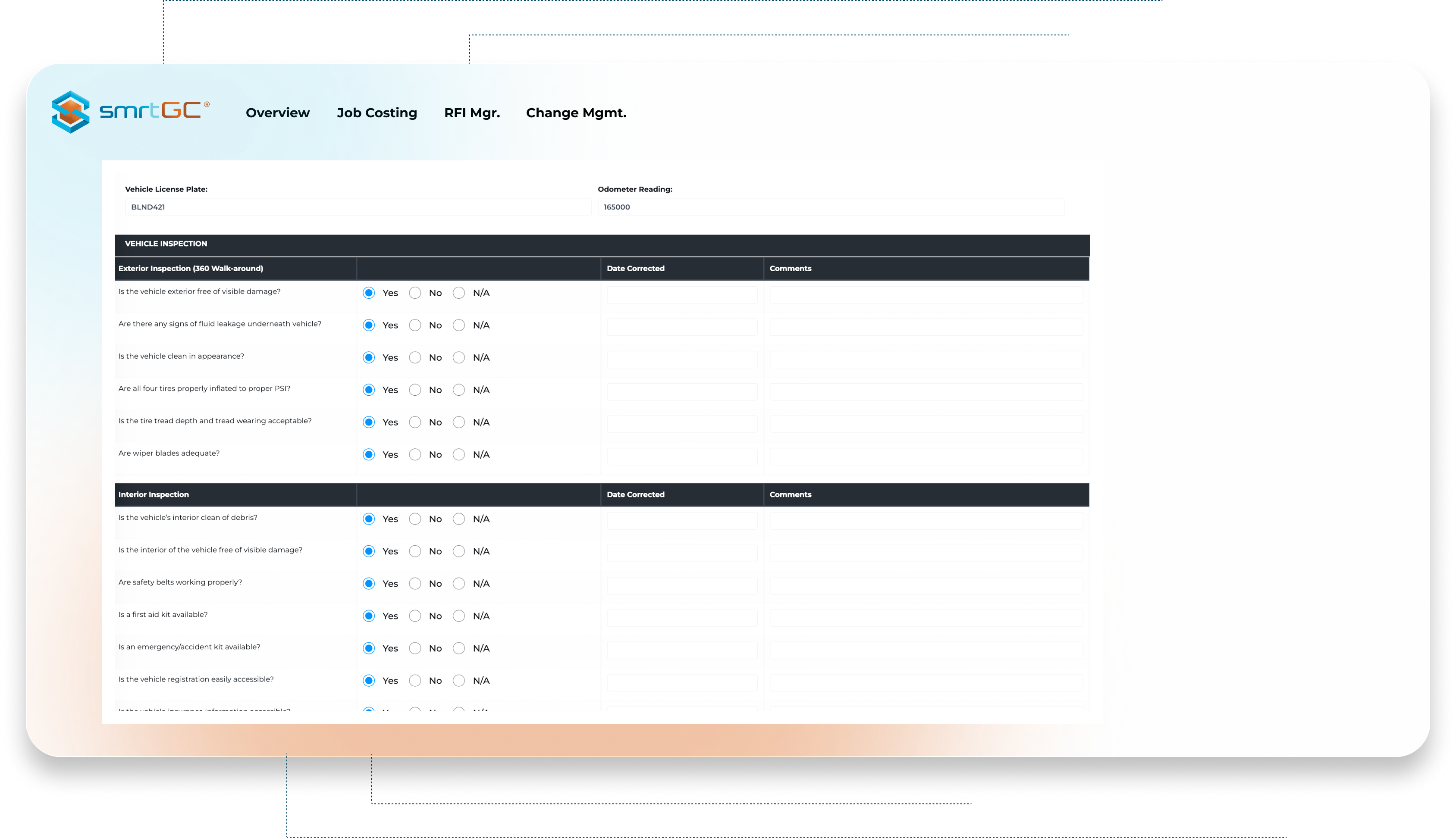Go to the RFI Mgr. section
Viewport: 1456px width, 838px height.
pos(471,113)
